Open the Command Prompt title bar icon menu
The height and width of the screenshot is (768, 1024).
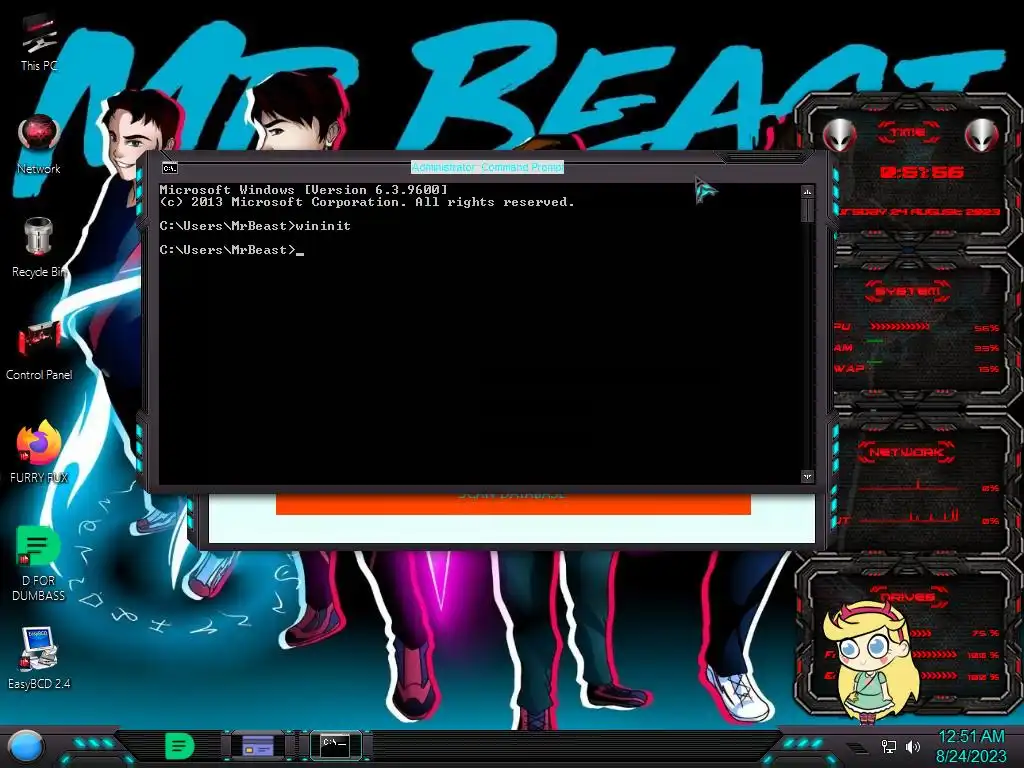click(x=170, y=168)
